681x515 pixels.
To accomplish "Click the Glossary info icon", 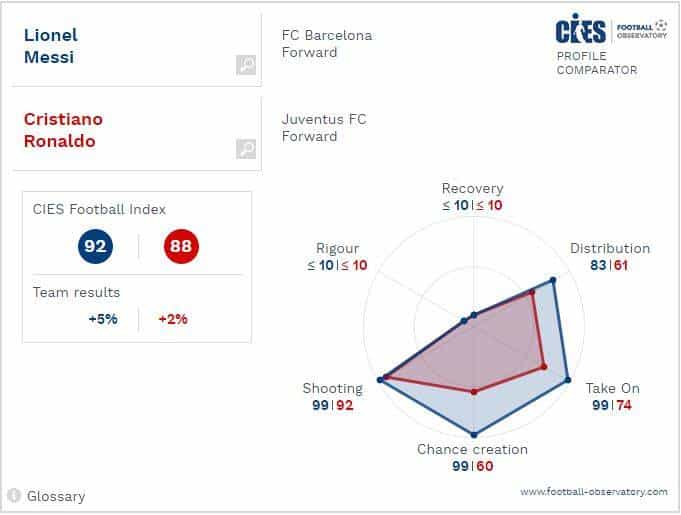I will 14,496.
